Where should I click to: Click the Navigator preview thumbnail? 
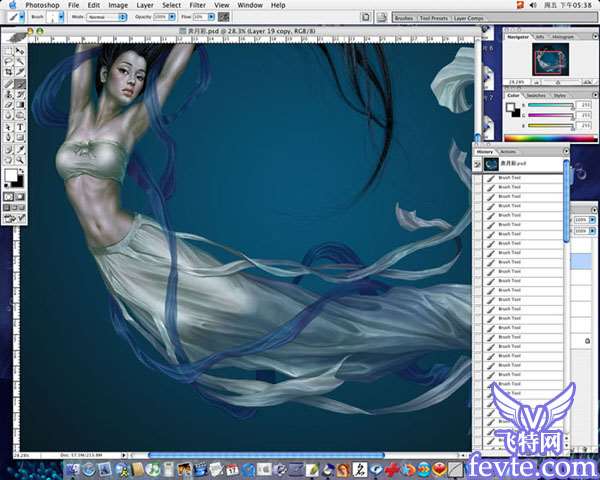[x=550, y=59]
